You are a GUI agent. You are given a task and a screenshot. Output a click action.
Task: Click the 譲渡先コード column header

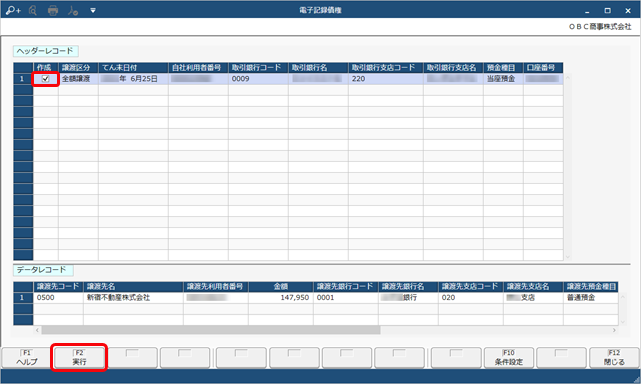point(58,287)
